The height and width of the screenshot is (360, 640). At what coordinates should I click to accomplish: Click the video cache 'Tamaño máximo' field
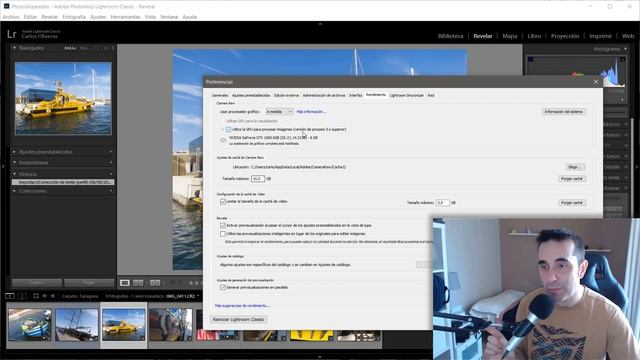pos(442,202)
